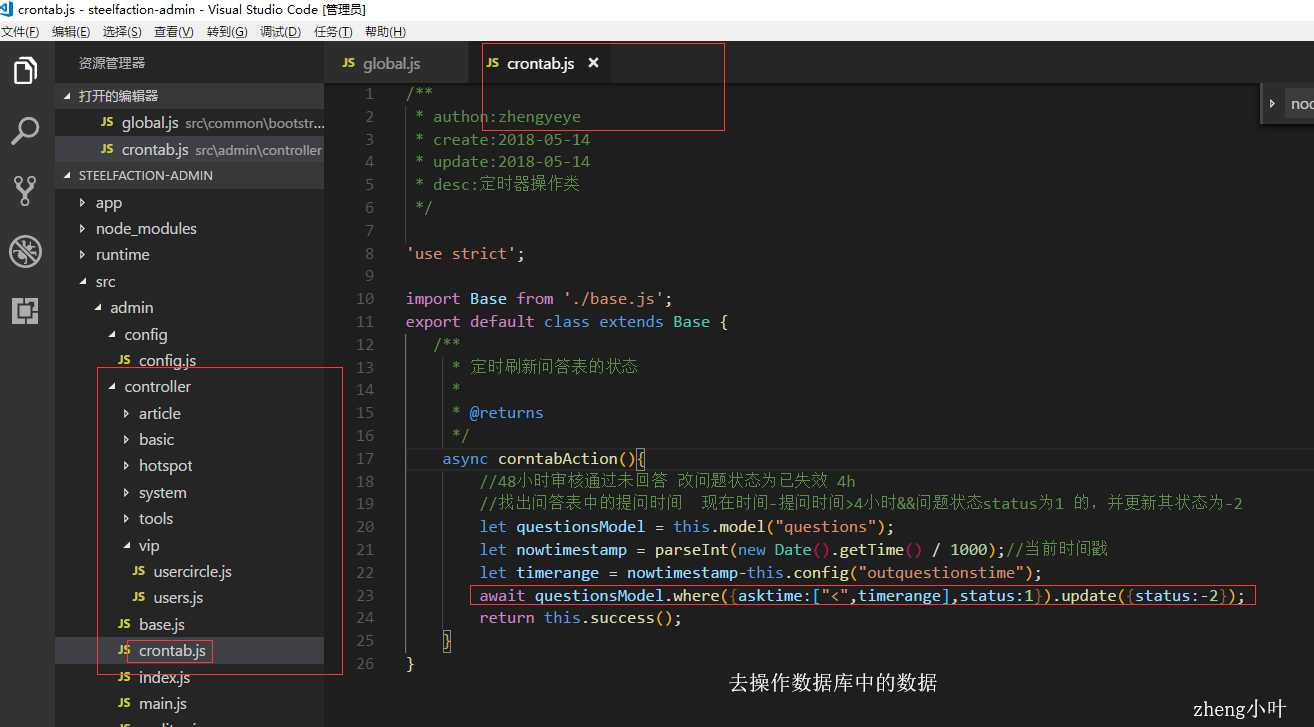Open the Debug view in the activity bar

click(x=25, y=251)
